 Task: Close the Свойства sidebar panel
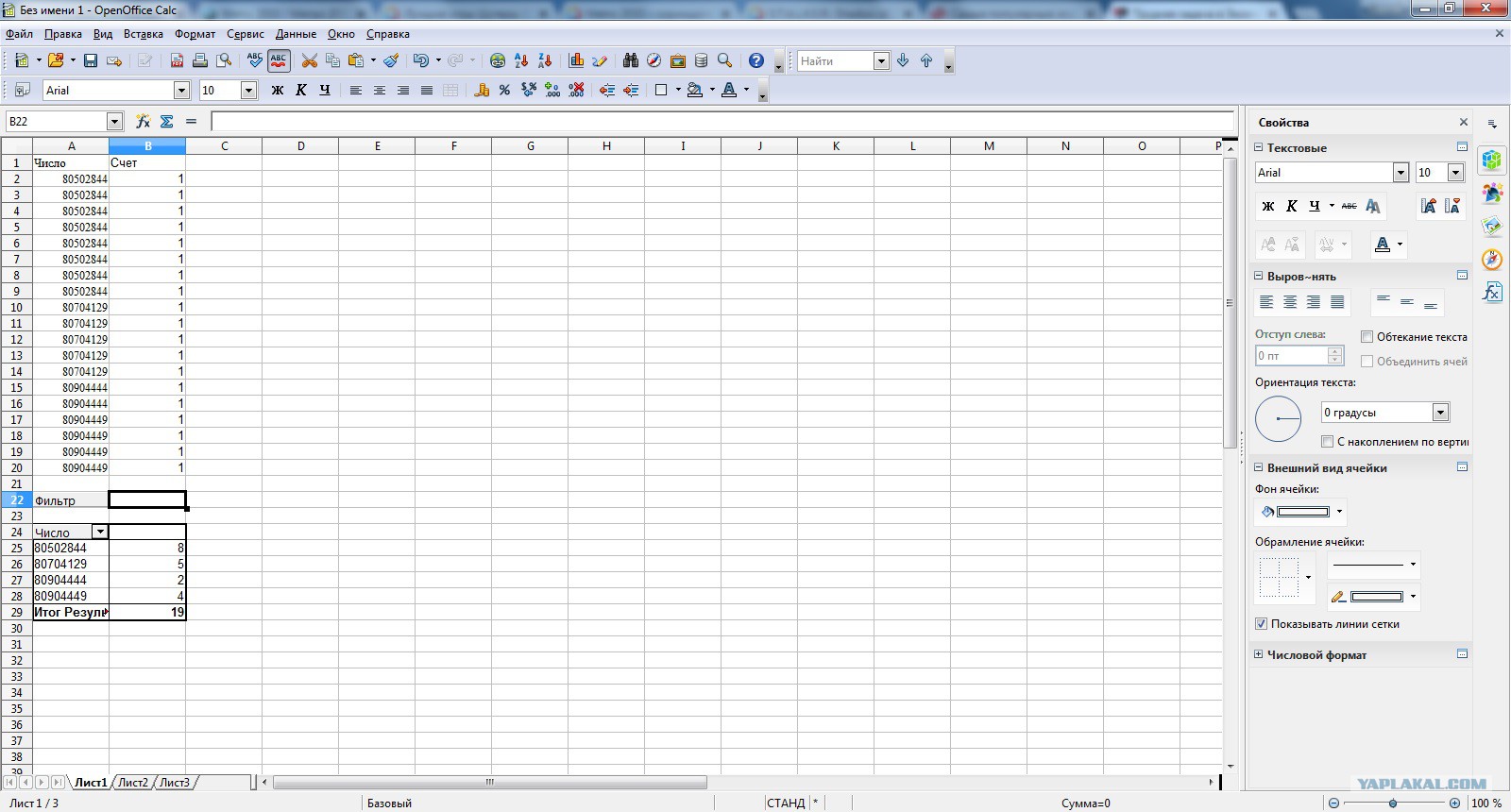point(1464,122)
